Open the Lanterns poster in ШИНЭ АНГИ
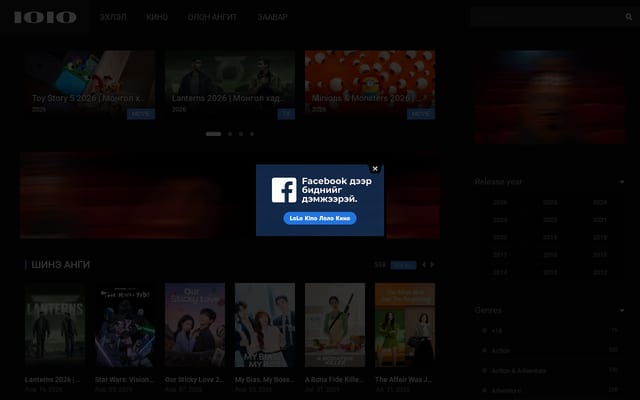The image size is (640, 400). (55, 325)
